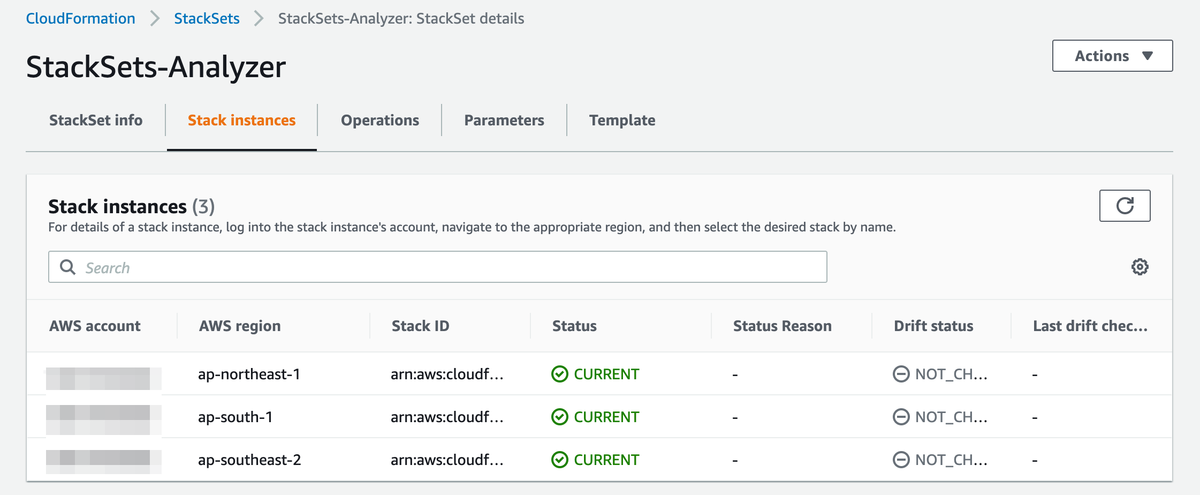The width and height of the screenshot is (1200, 495).
Task: Open table preferences gear icon
Action: point(1139,267)
